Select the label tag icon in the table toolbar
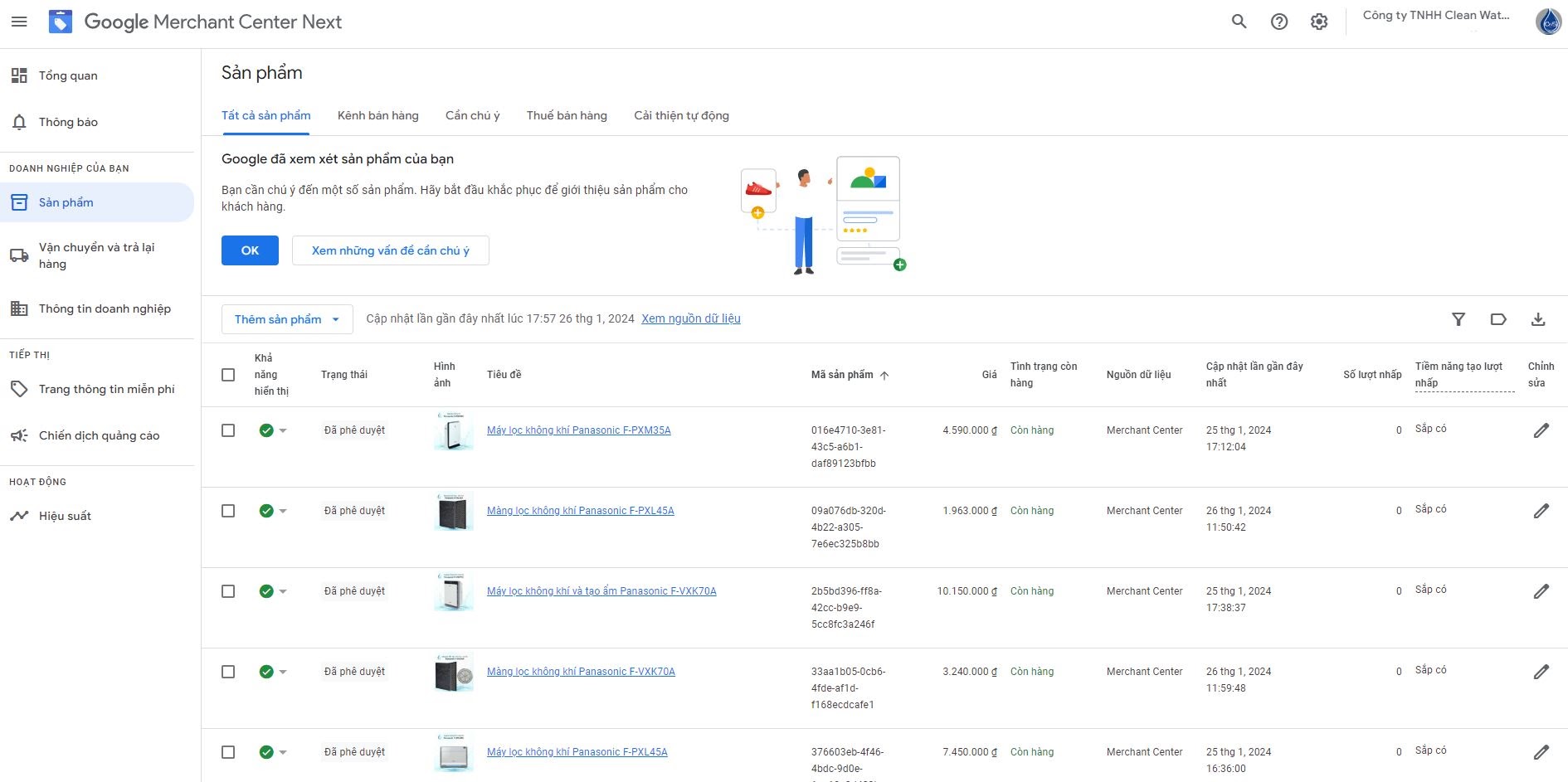 (1498, 318)
